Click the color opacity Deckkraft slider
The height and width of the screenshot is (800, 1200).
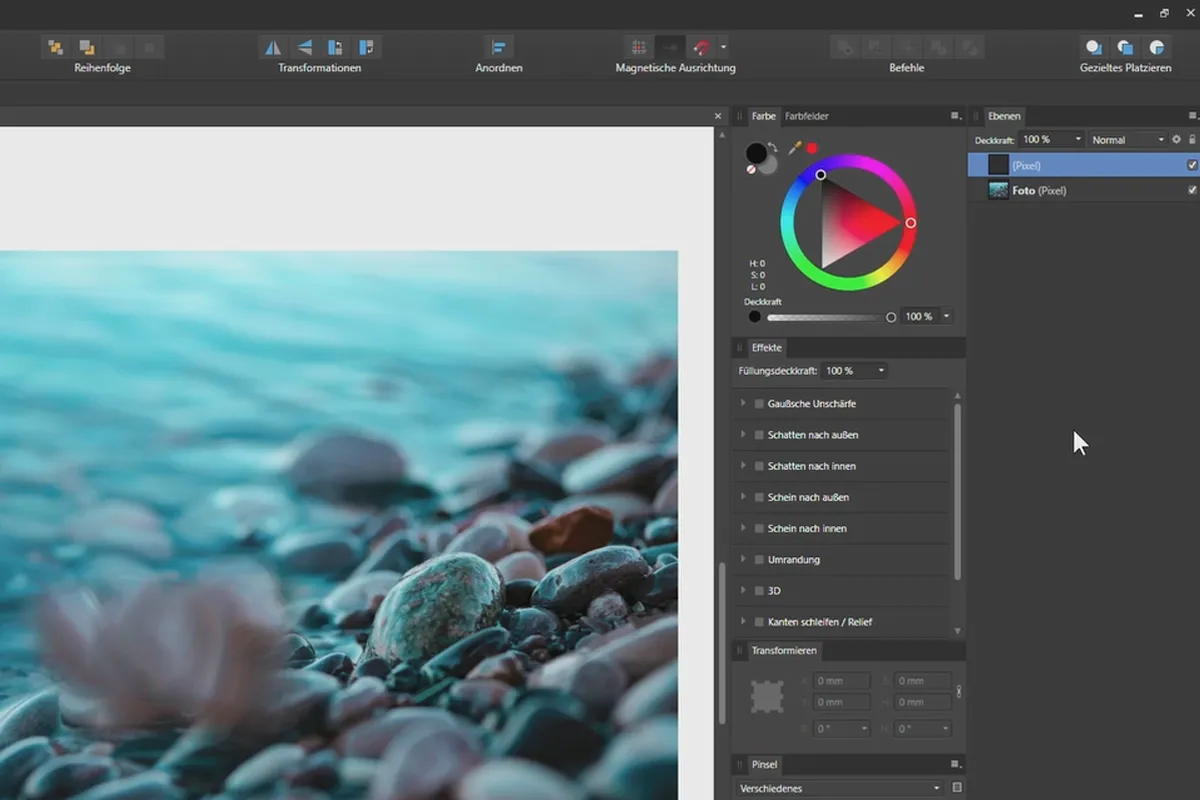(828, 317)
